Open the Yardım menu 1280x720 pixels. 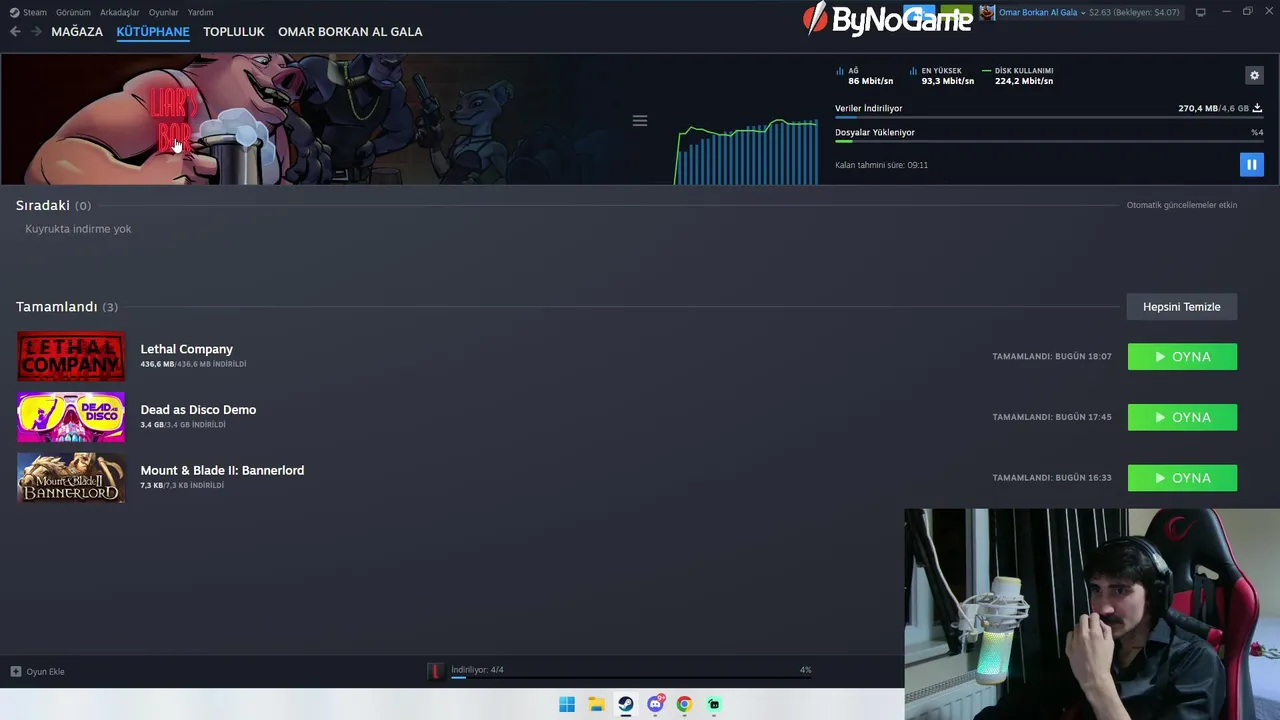point(200,12)
